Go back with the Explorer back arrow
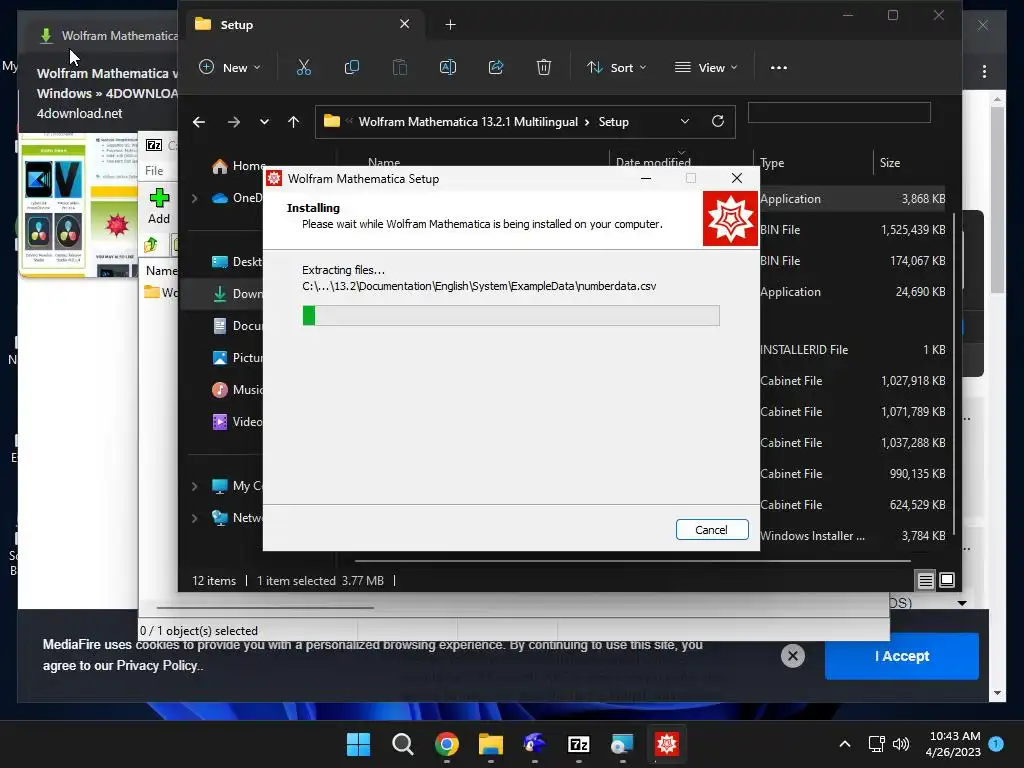1024x768 pixels. (199, 122)
